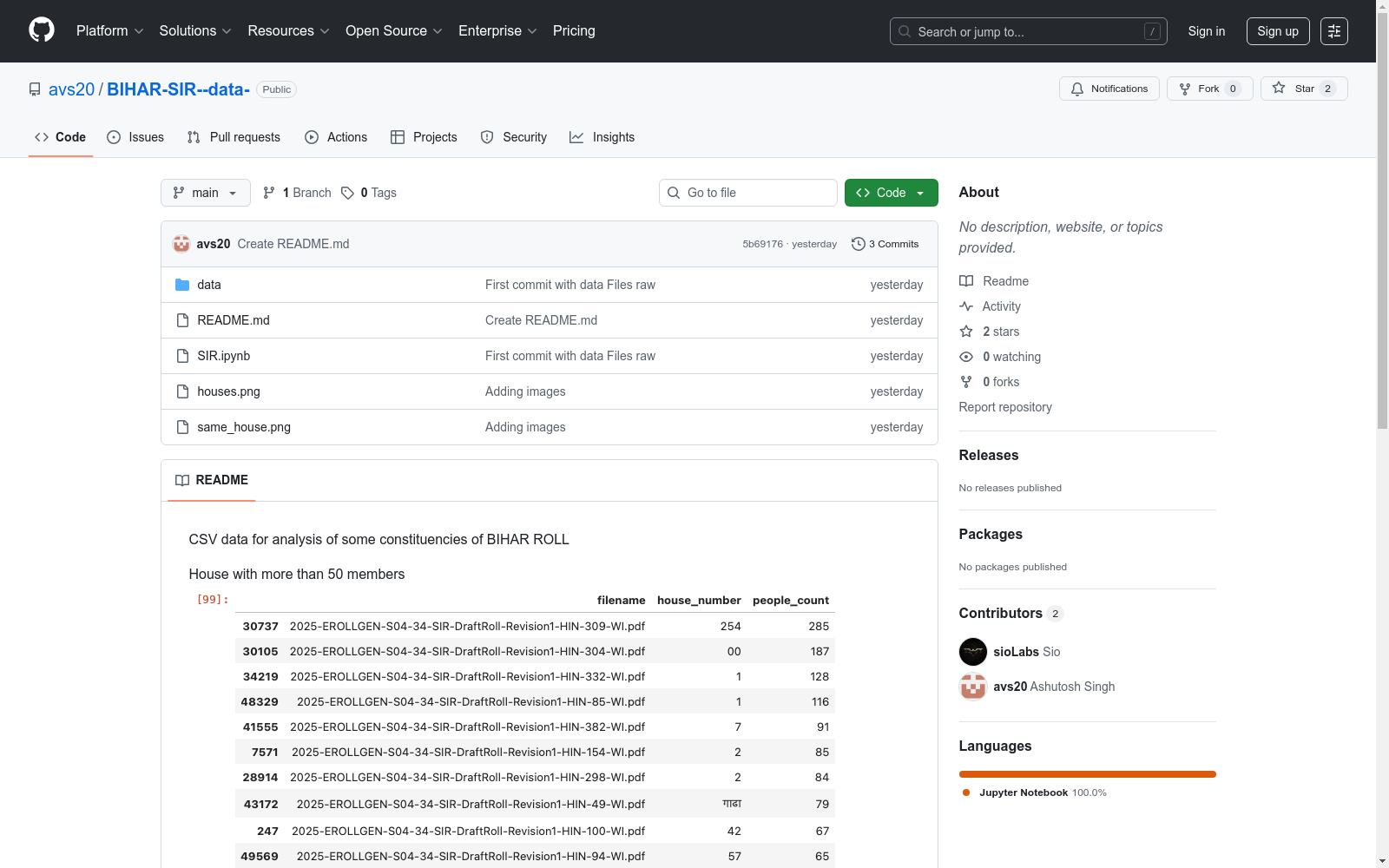The height and width of the screenshot is (868, 1389).
Task: Click the data folder icon
Action: [x=182, y=285]
